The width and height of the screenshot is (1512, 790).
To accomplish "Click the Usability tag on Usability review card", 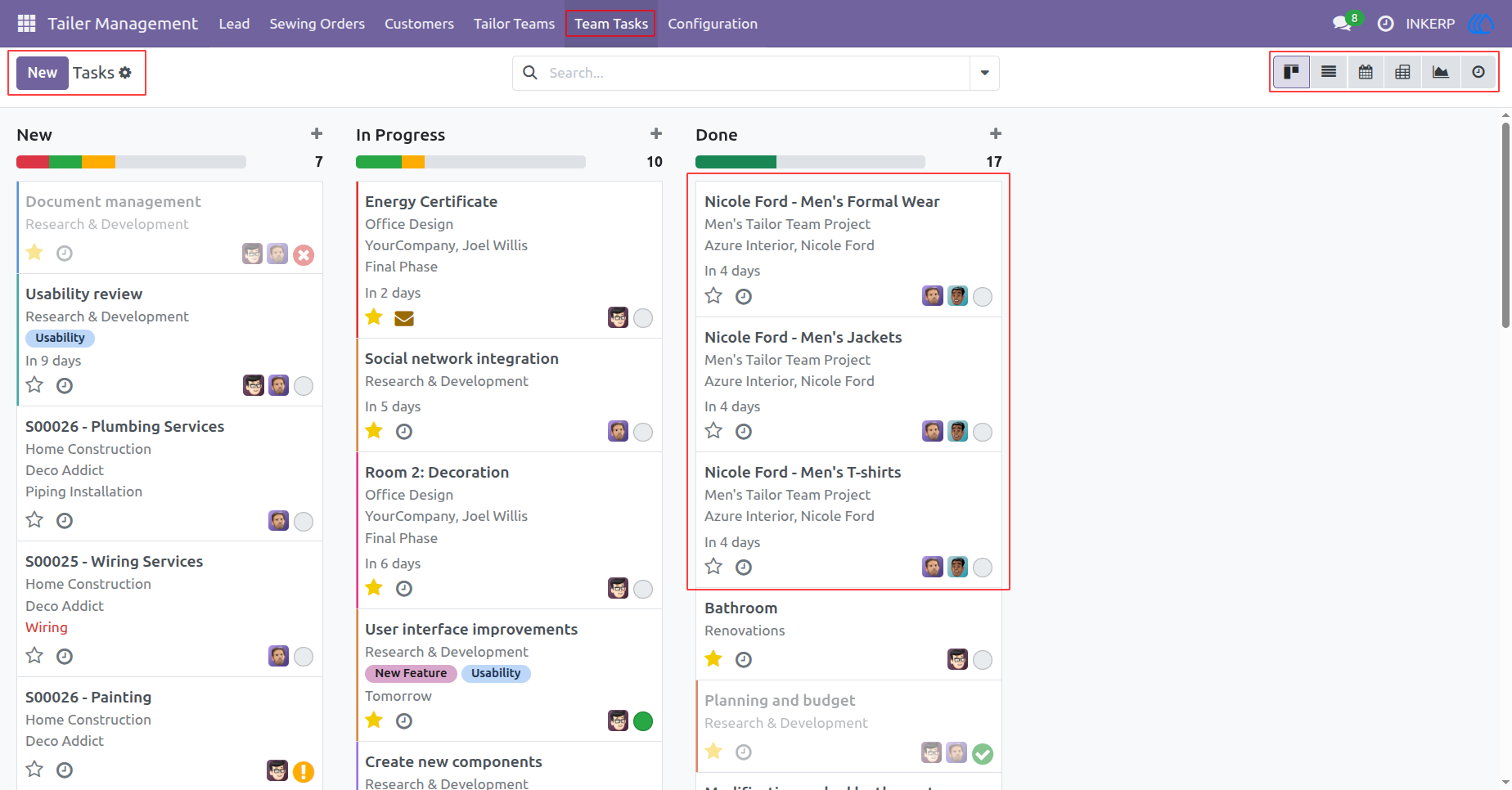I will point(60,338).
